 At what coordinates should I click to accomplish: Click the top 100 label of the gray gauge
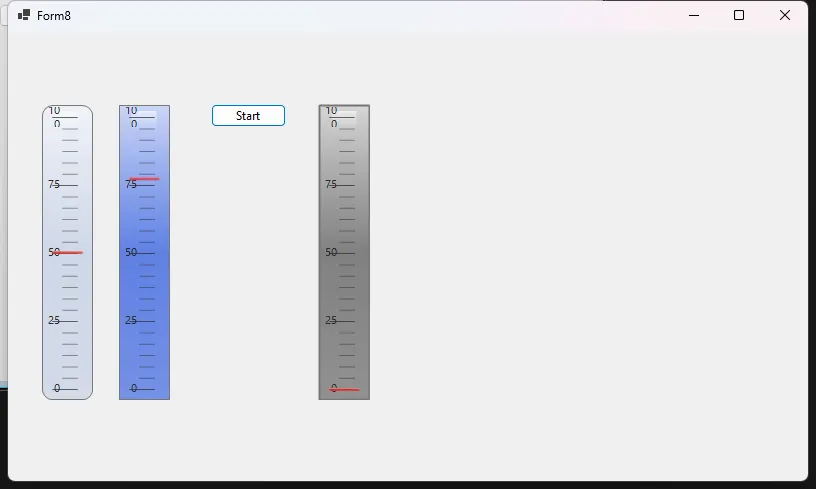coord(332,111)
